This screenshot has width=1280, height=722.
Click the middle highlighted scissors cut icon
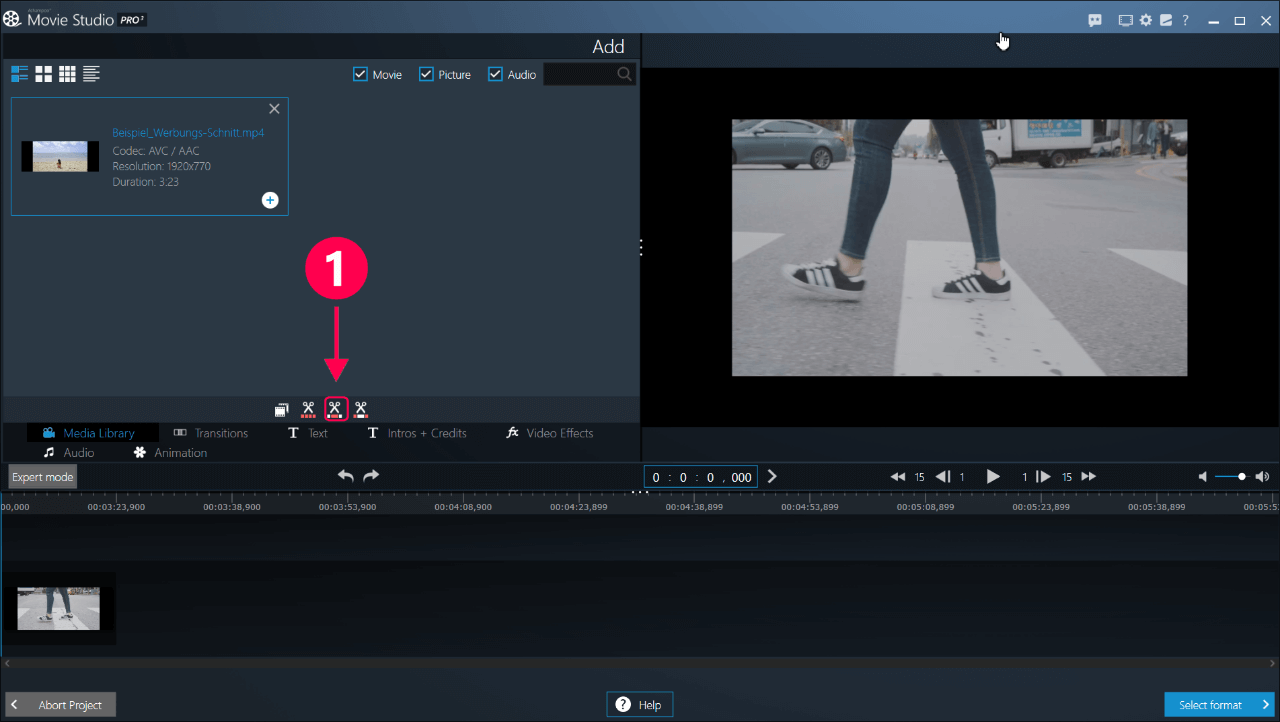(335, 409)
